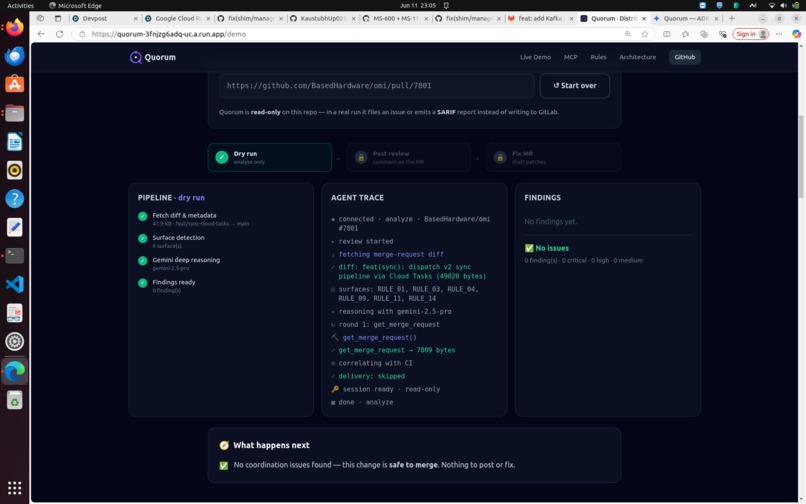This screenshot has height=504, width=806.
Task: Open the Favorites list icon
Action: [685, 34]
